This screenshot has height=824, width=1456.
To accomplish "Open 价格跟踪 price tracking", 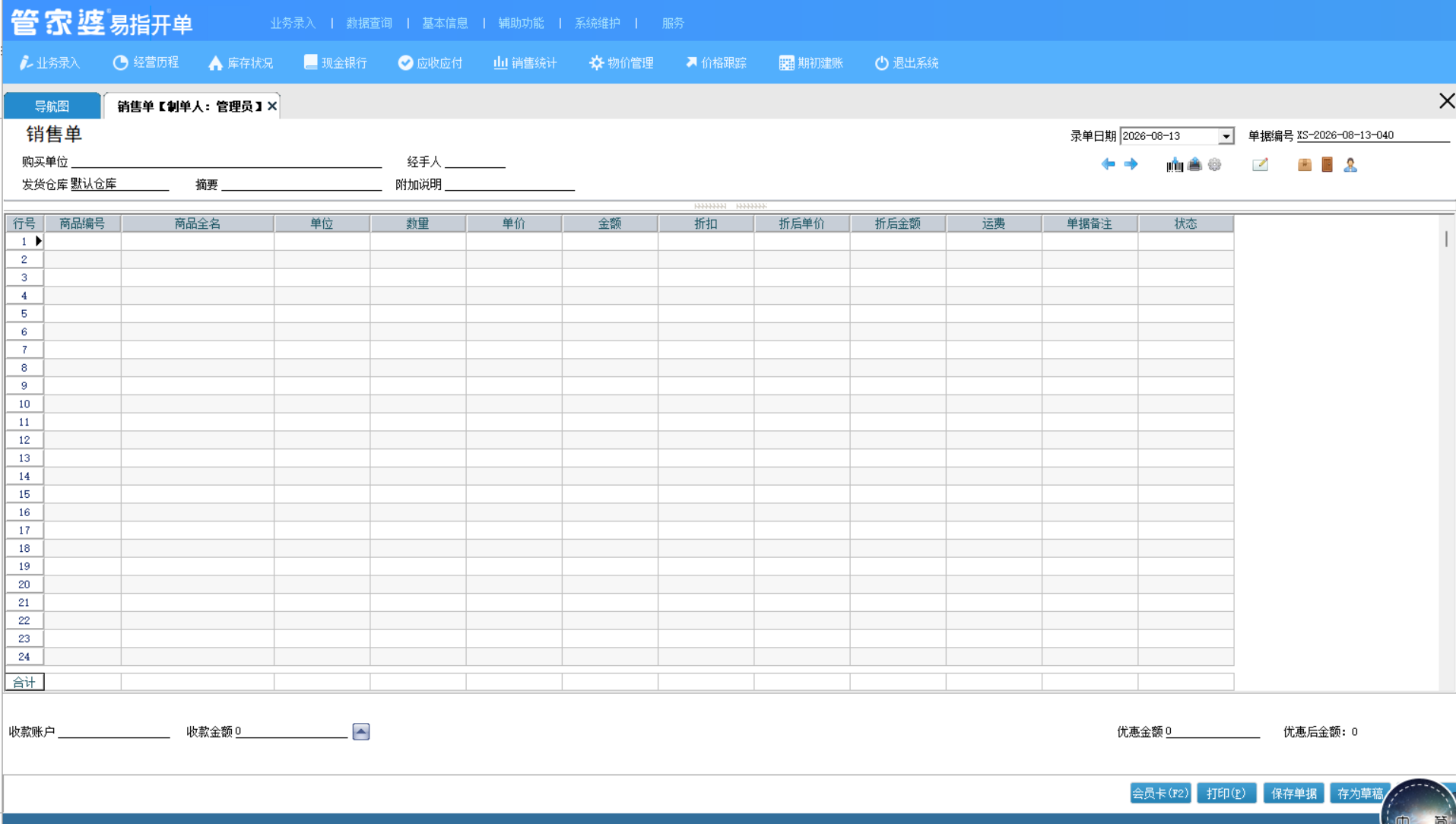I will (715, 63).
